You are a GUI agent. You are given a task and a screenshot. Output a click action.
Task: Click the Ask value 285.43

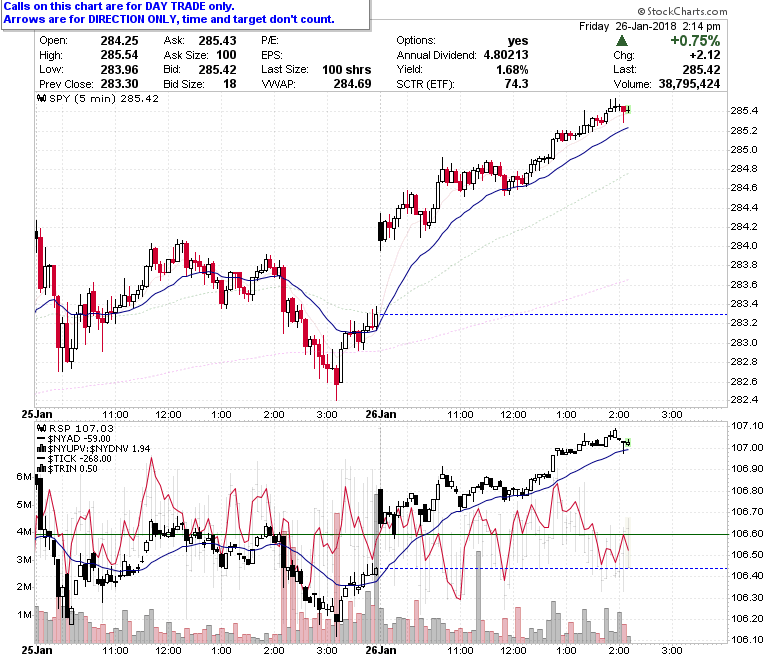[217, 41]
